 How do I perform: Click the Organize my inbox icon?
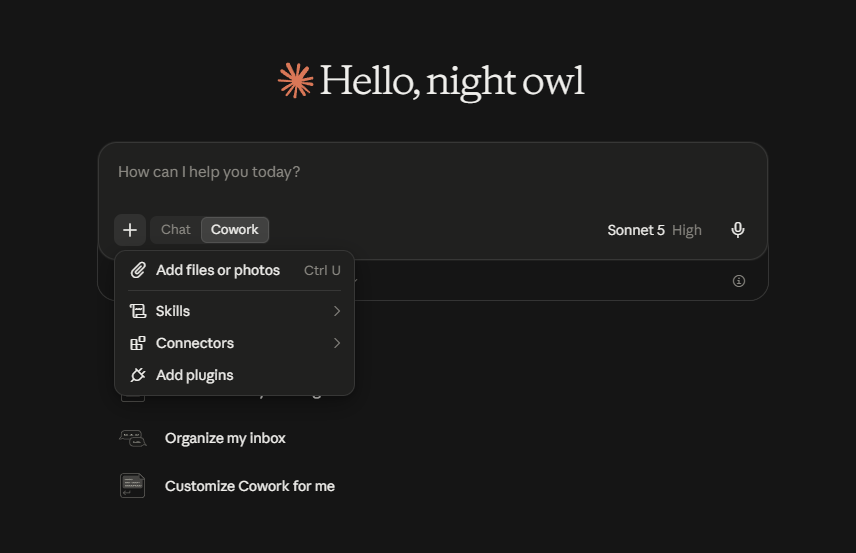click(x=133, y=438)
